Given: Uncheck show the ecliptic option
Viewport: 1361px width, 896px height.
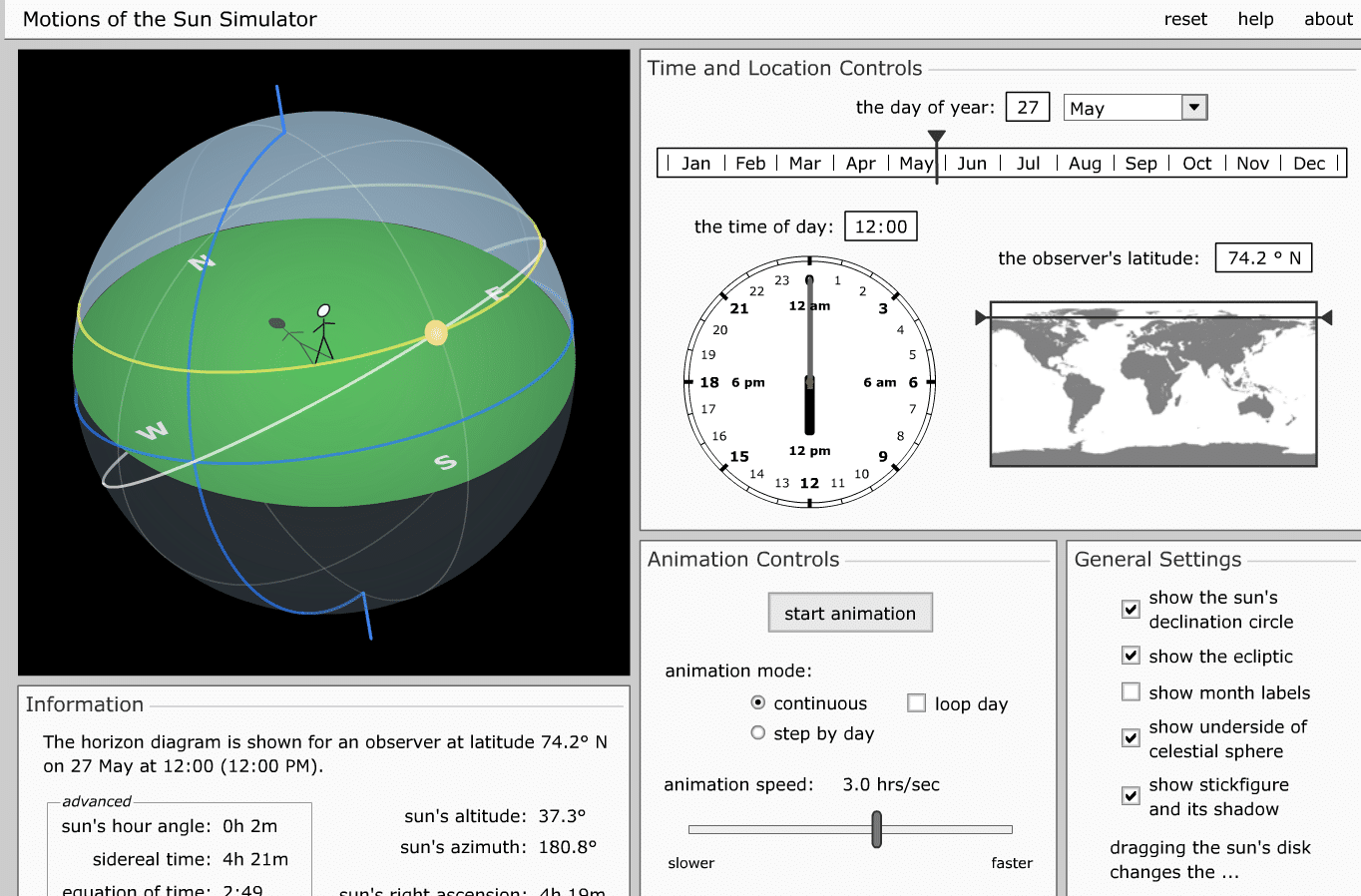Looking at the screenshot, I should [1131, 656].
